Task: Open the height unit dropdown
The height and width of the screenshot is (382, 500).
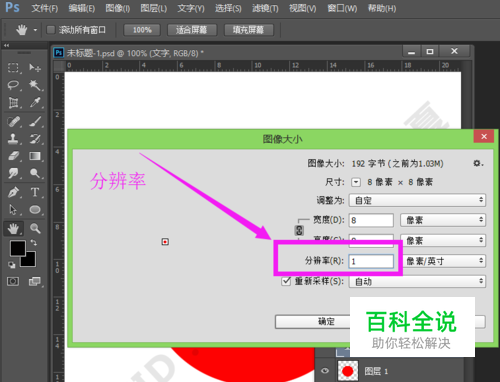Action: (x=443, y=240)
